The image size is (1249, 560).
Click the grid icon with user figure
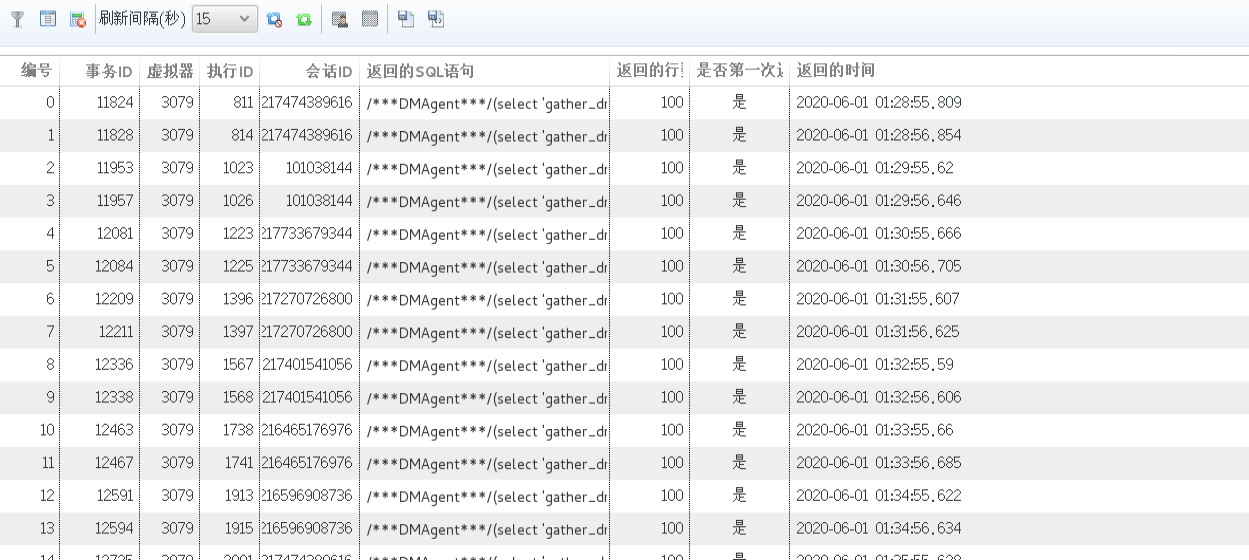point(340,19)
